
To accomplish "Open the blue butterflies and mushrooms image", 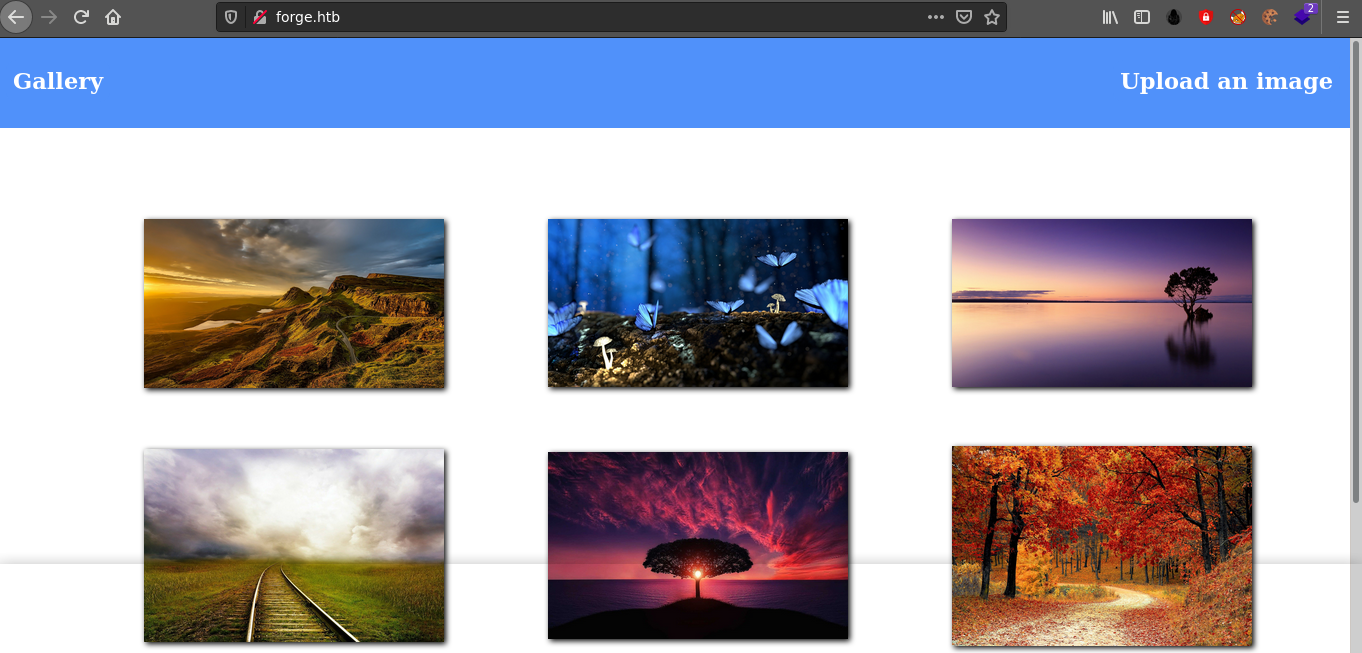I will (x=698, y=303).
